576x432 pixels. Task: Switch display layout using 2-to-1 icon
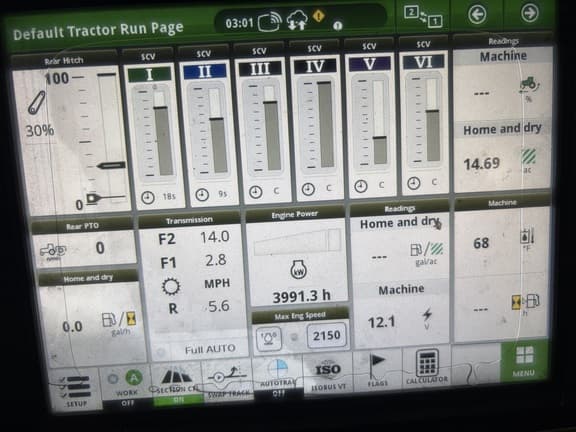tap(423, 17)
